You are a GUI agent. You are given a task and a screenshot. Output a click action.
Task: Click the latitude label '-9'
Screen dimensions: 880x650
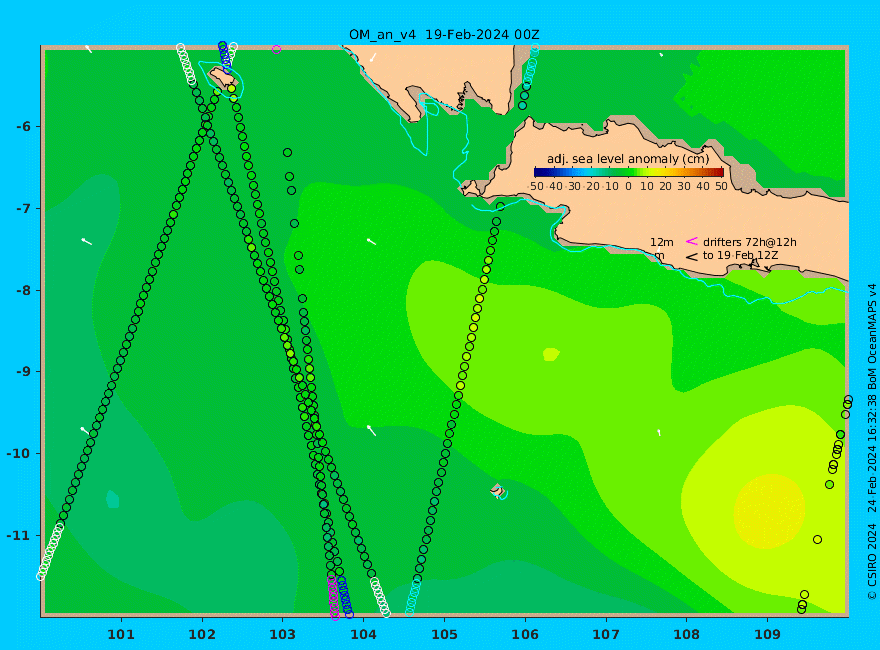(x=22, y=372)
